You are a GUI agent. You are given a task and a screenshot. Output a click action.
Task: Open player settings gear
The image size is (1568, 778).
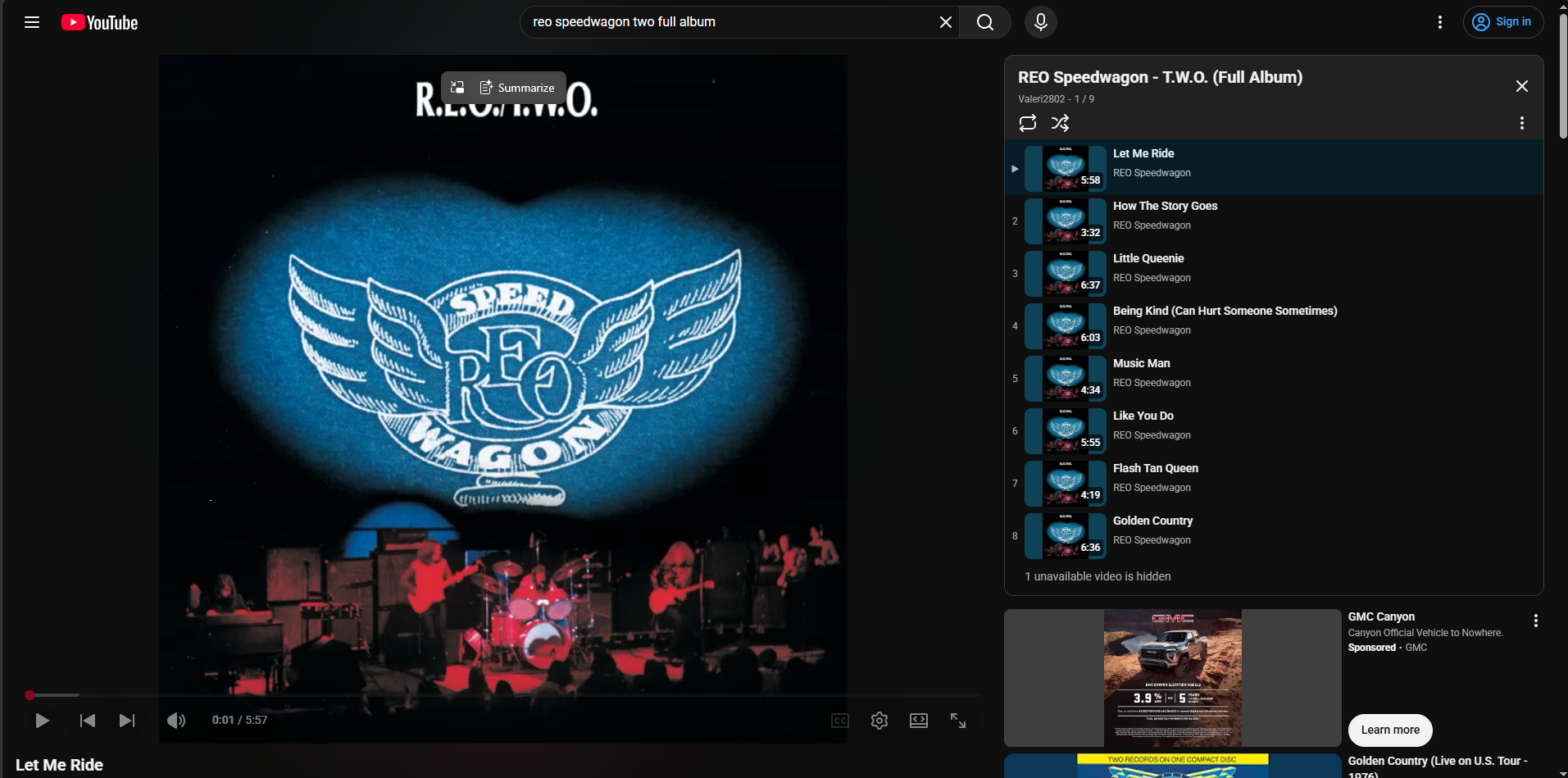[x=879, y=721]
